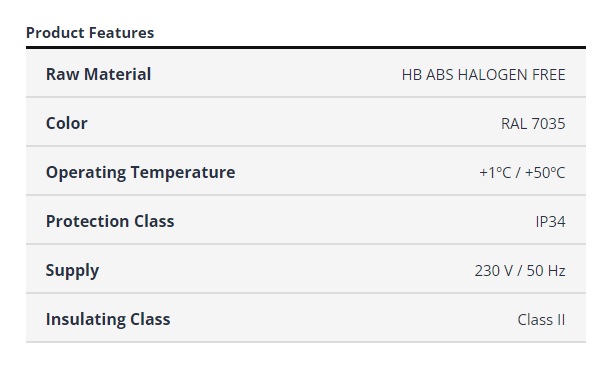Click the RAL 7035 color value
The width and height of the screenshot is (602, 370).
(533, 124)
